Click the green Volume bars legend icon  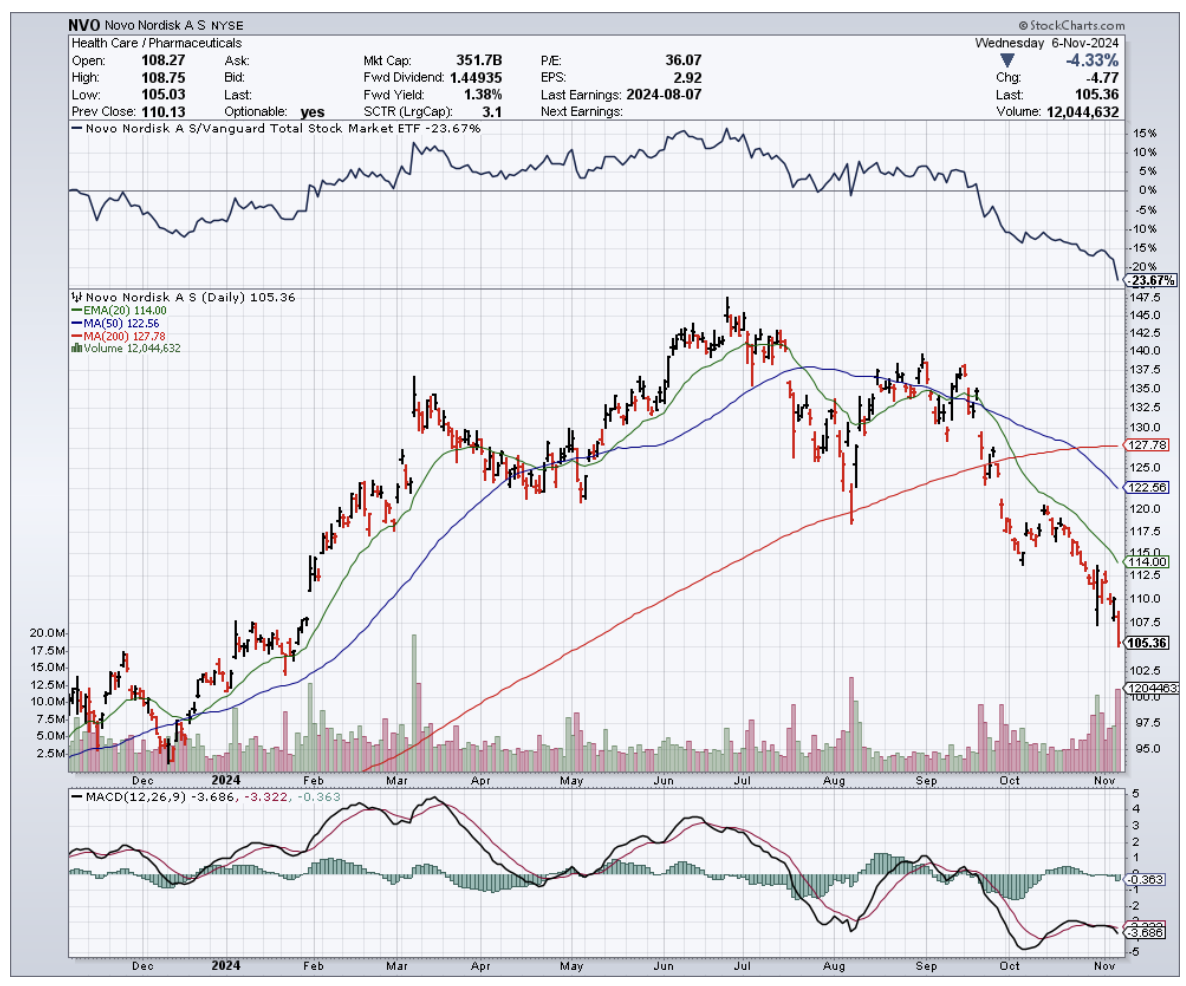click(x=75, y=348)
